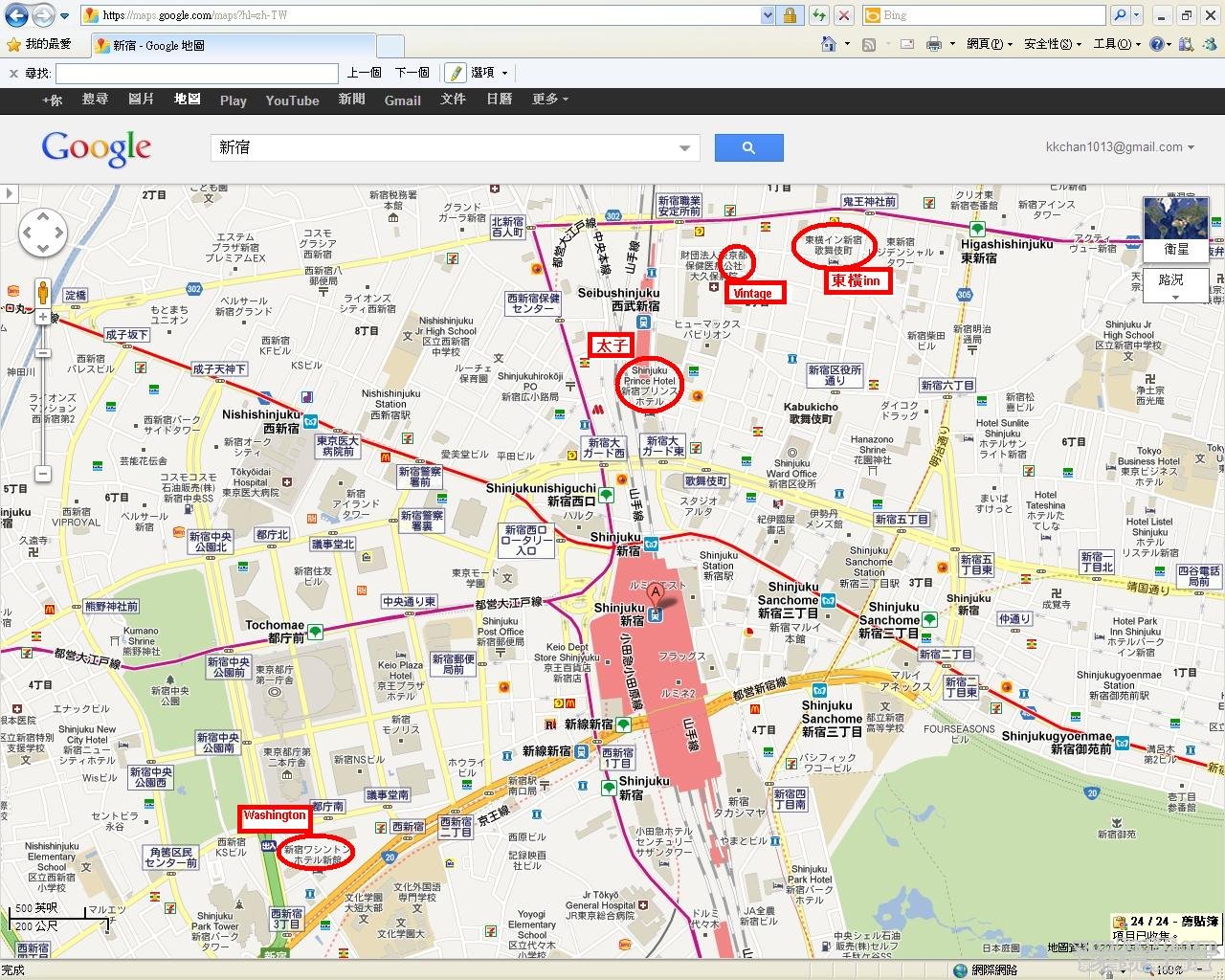Click the RSS feeds toolbar icon
1225x980 pixels.
869,44
